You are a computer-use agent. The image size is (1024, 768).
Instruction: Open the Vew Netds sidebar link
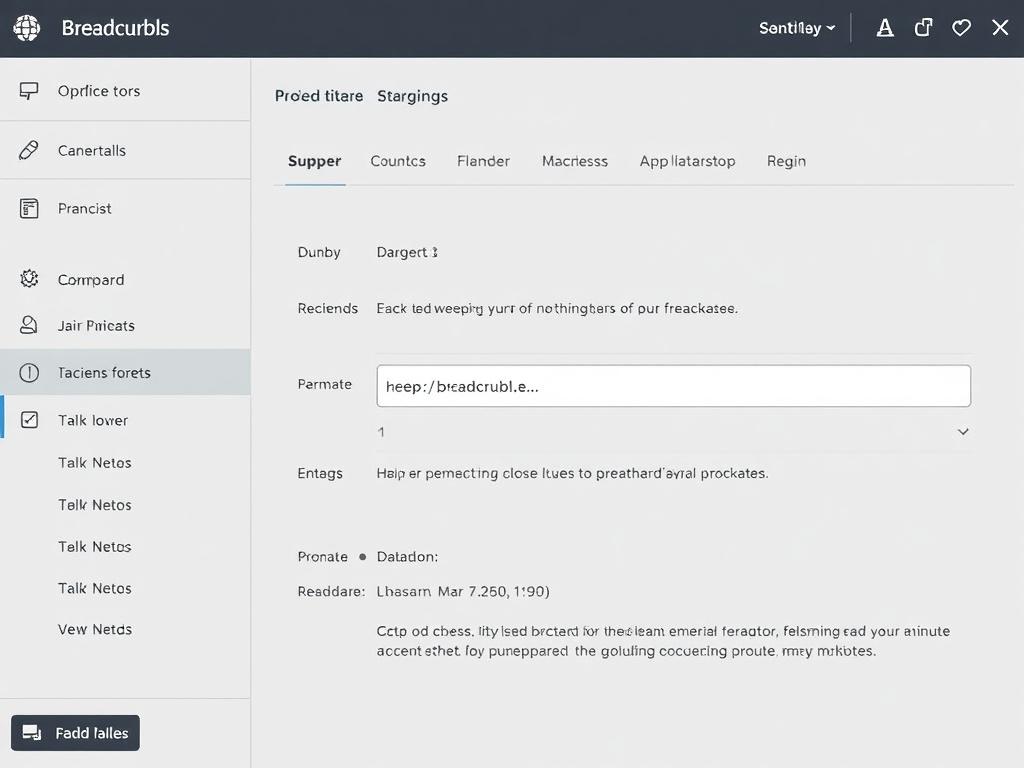click(95, 630)
